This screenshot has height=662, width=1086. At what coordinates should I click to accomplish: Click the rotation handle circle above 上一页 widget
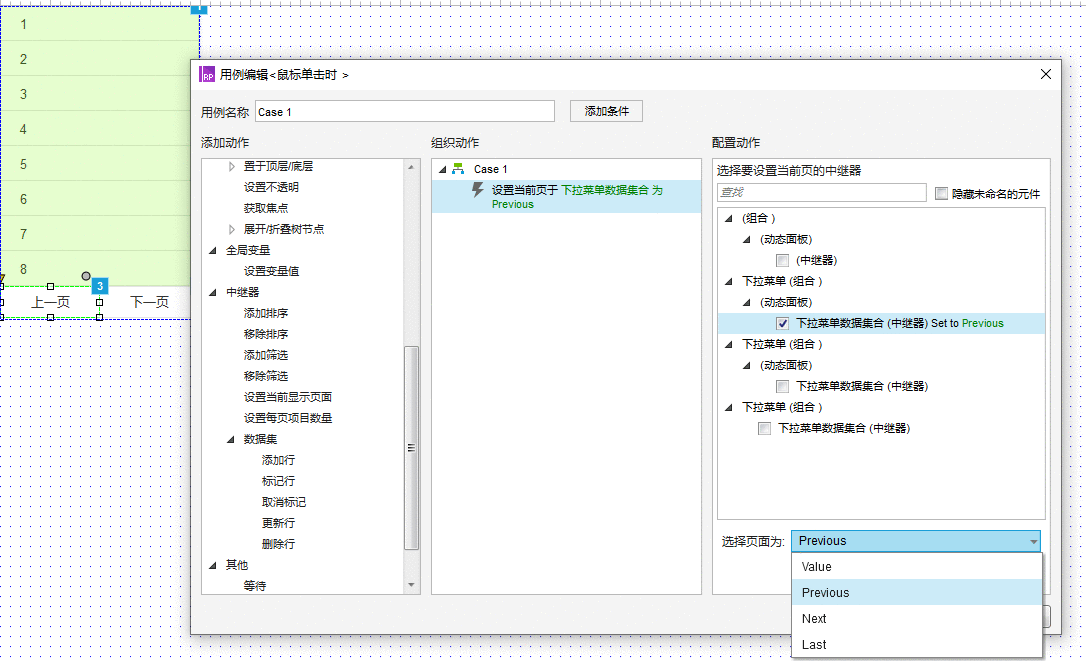pyautogui.click(x=86, y=276)
